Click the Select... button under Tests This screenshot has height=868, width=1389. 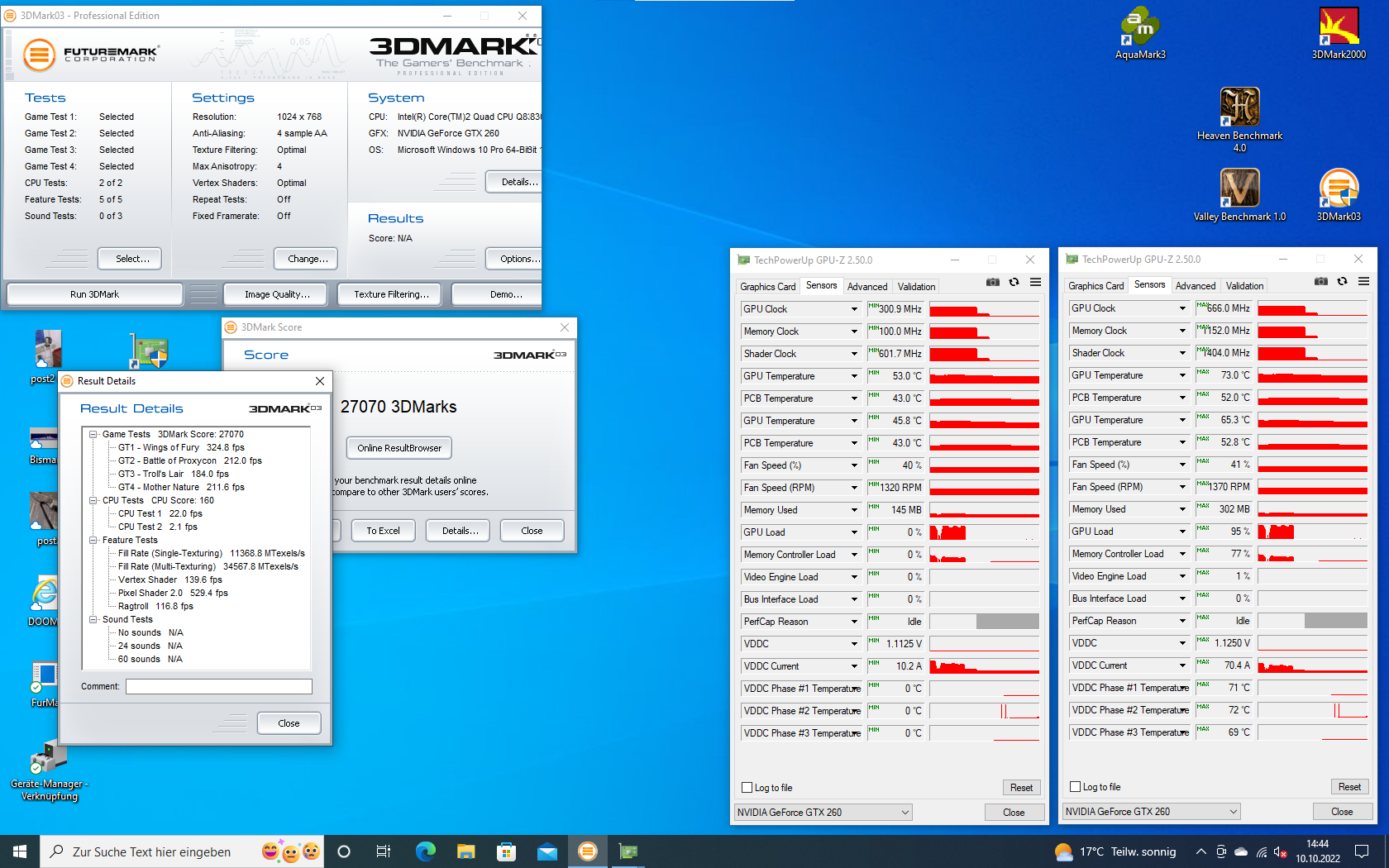[130, 259]
